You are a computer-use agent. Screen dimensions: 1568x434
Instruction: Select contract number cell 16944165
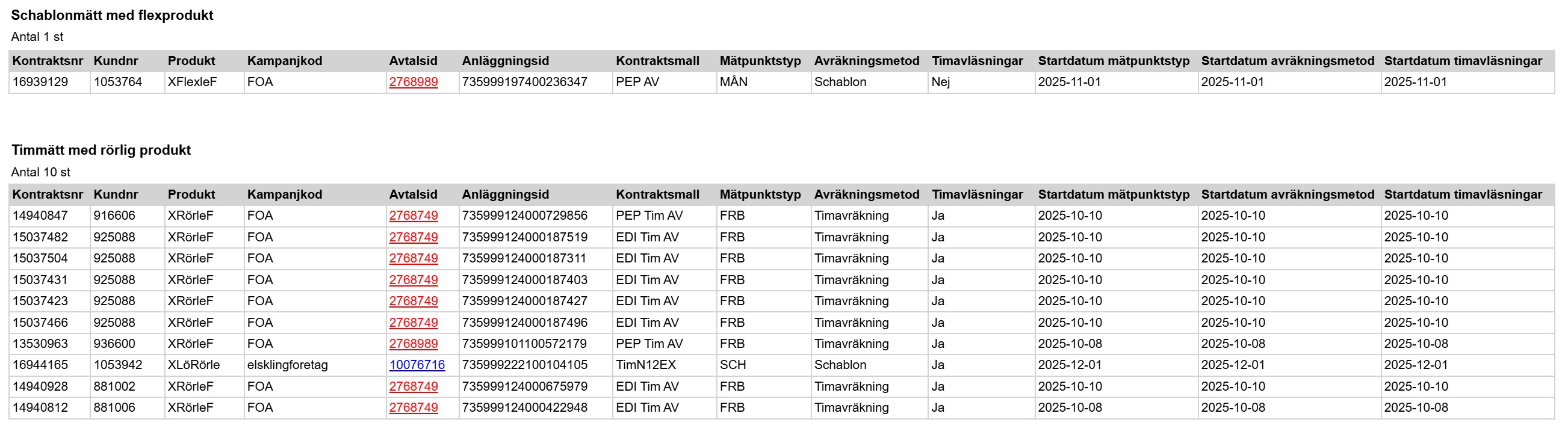click(40, 365)
